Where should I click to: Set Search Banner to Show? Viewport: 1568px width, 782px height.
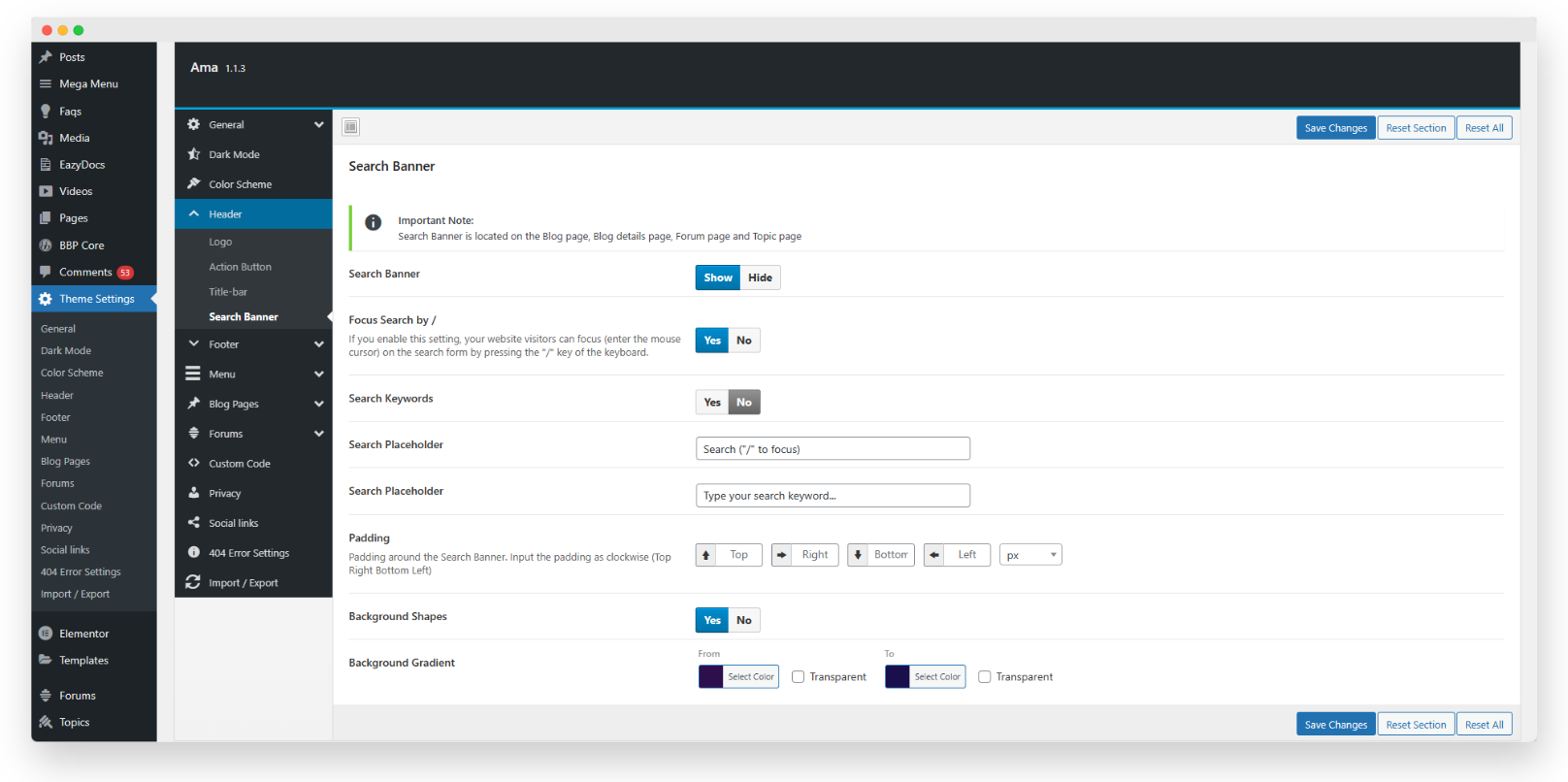point(718,277)
